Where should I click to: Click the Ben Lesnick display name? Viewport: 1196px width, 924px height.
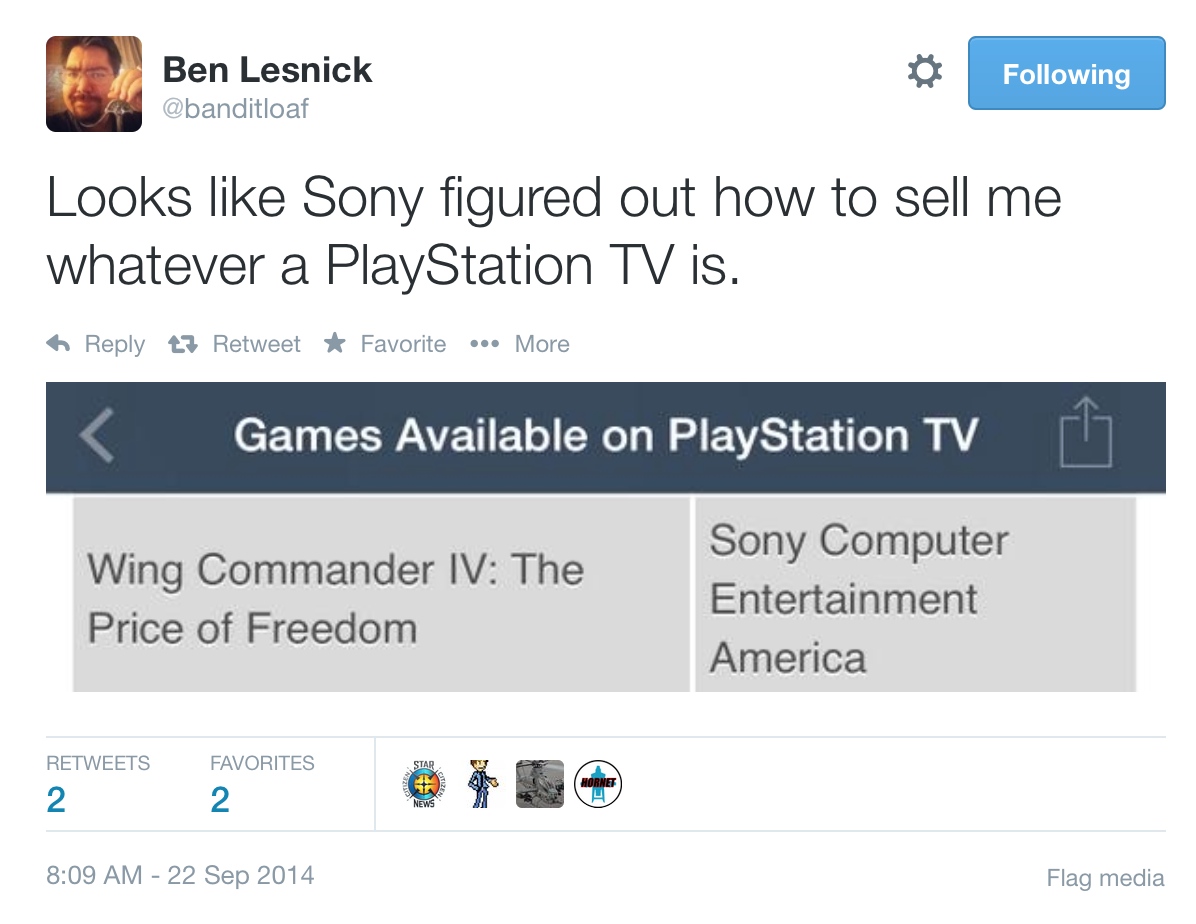click(267, 69)
